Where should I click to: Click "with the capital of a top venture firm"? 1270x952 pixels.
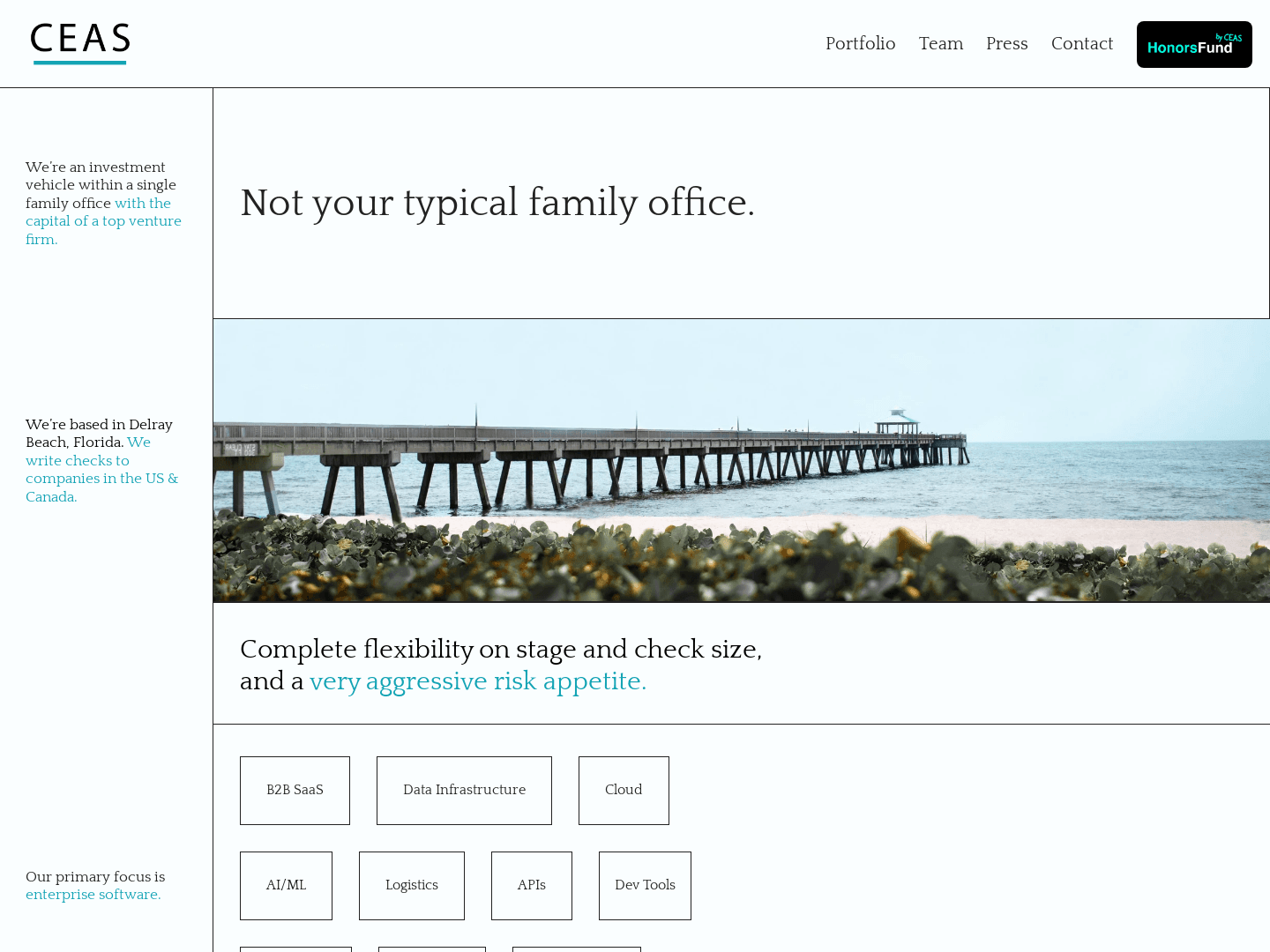[103, 221]
